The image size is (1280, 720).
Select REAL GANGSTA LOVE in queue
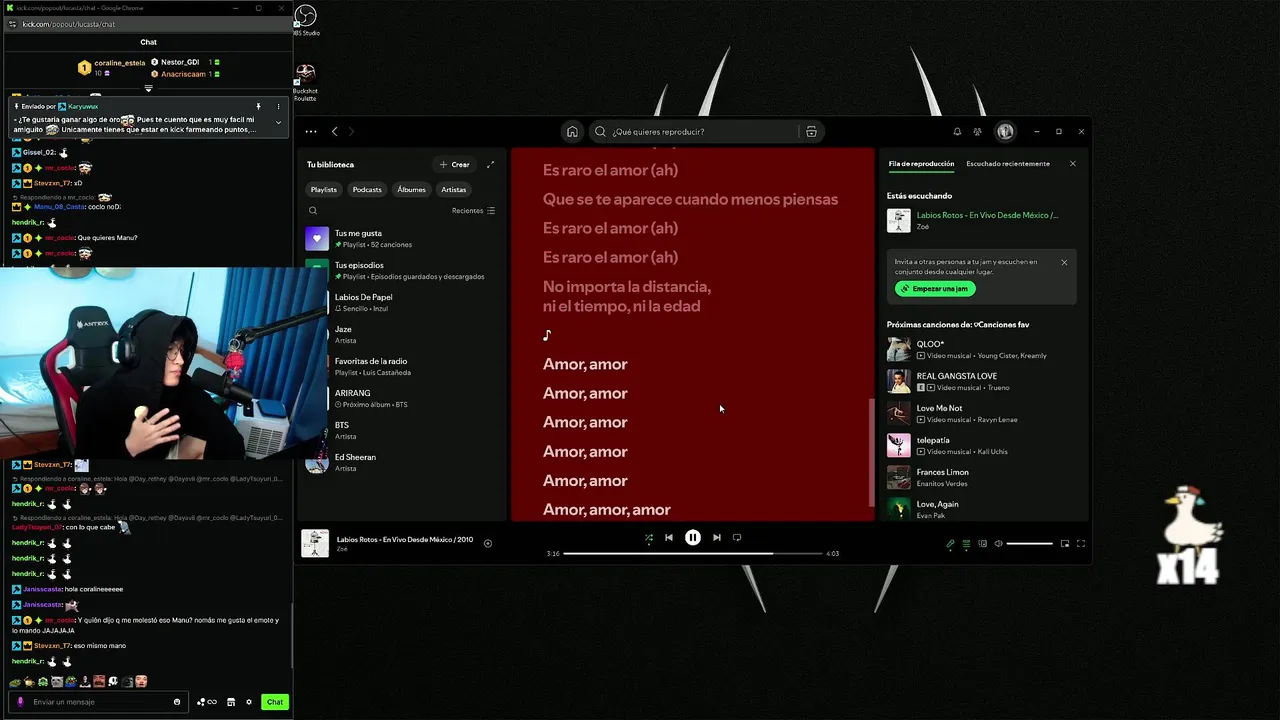[x=982, y=381]
